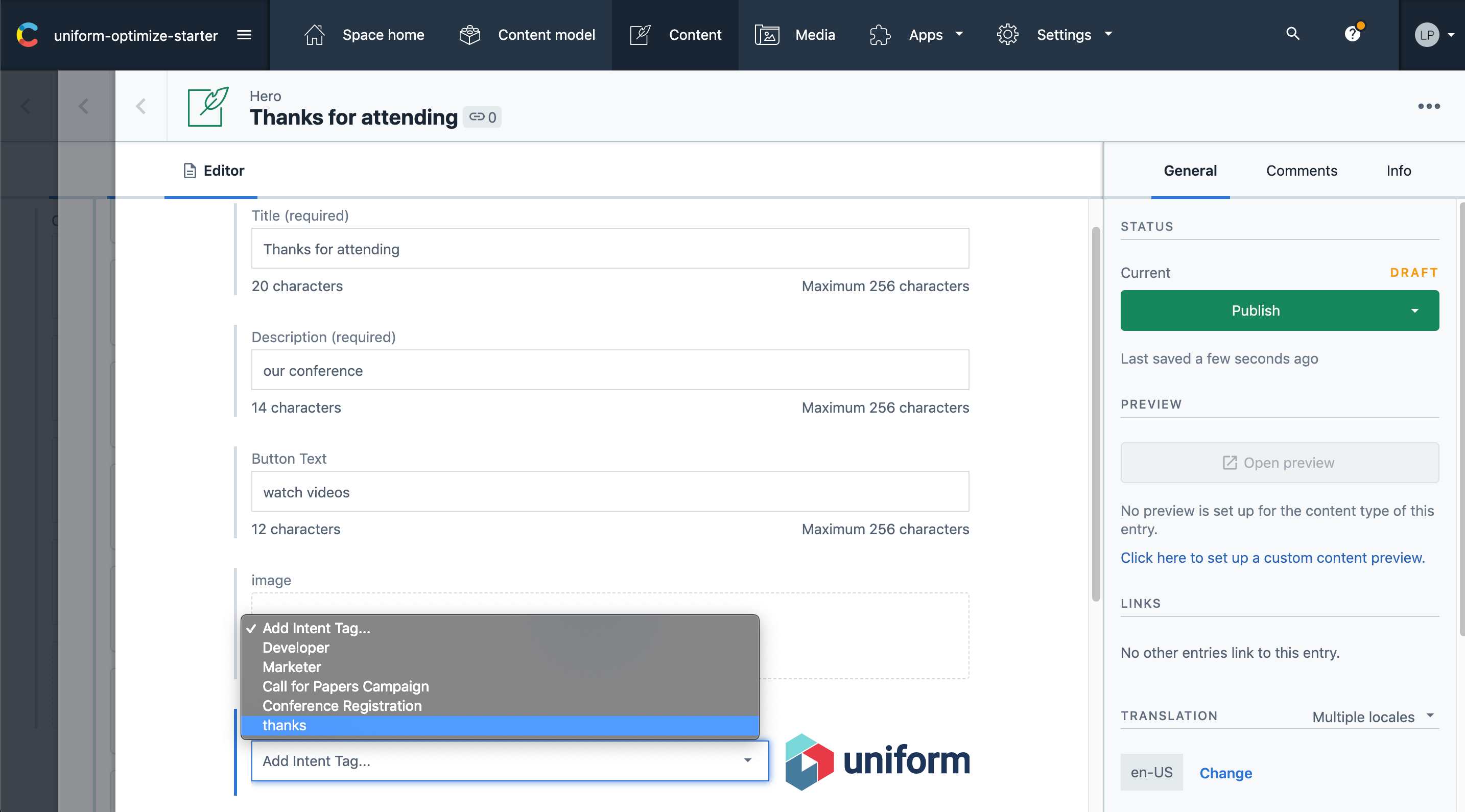Click the search magnifier icon
Screen dimensions: 1465x812
pyautogui.click(x=1293, y=34)
